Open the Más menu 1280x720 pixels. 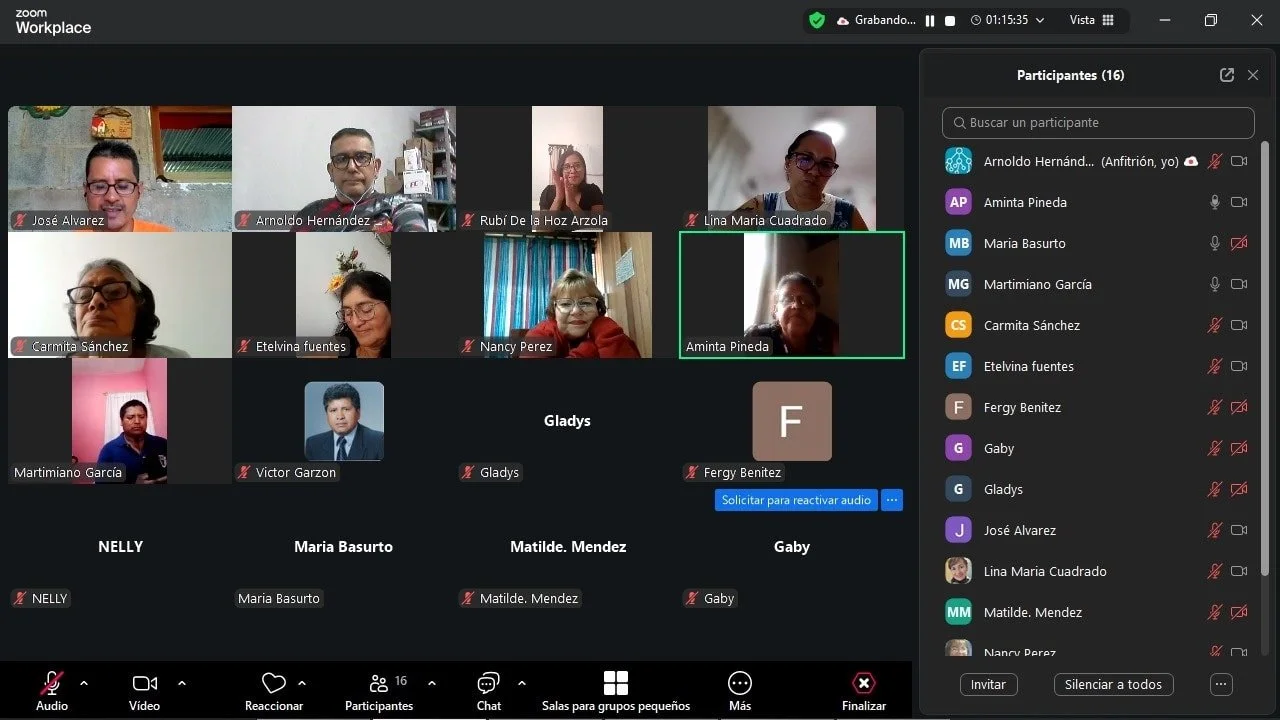740,691
